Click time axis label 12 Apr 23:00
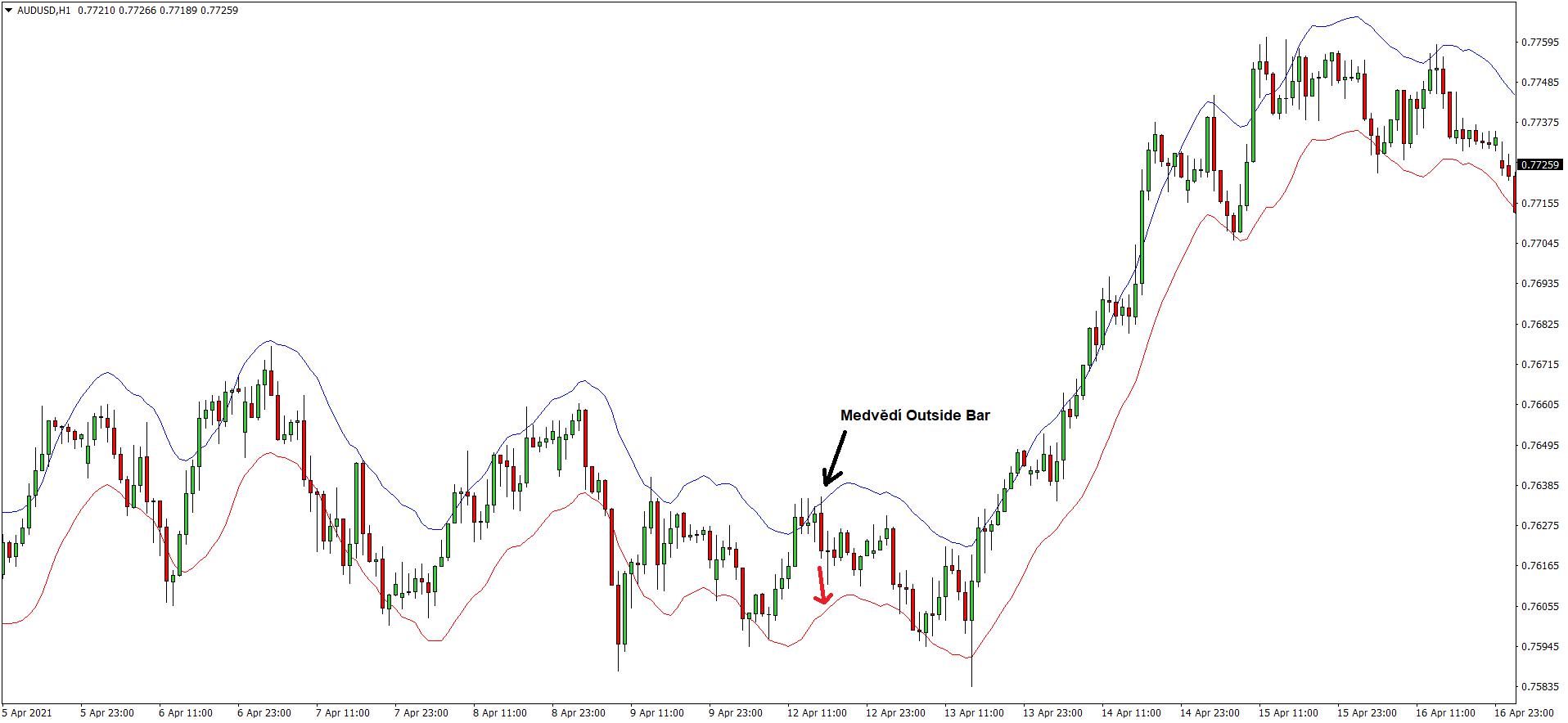The image size is (1568, 723). 895,712
